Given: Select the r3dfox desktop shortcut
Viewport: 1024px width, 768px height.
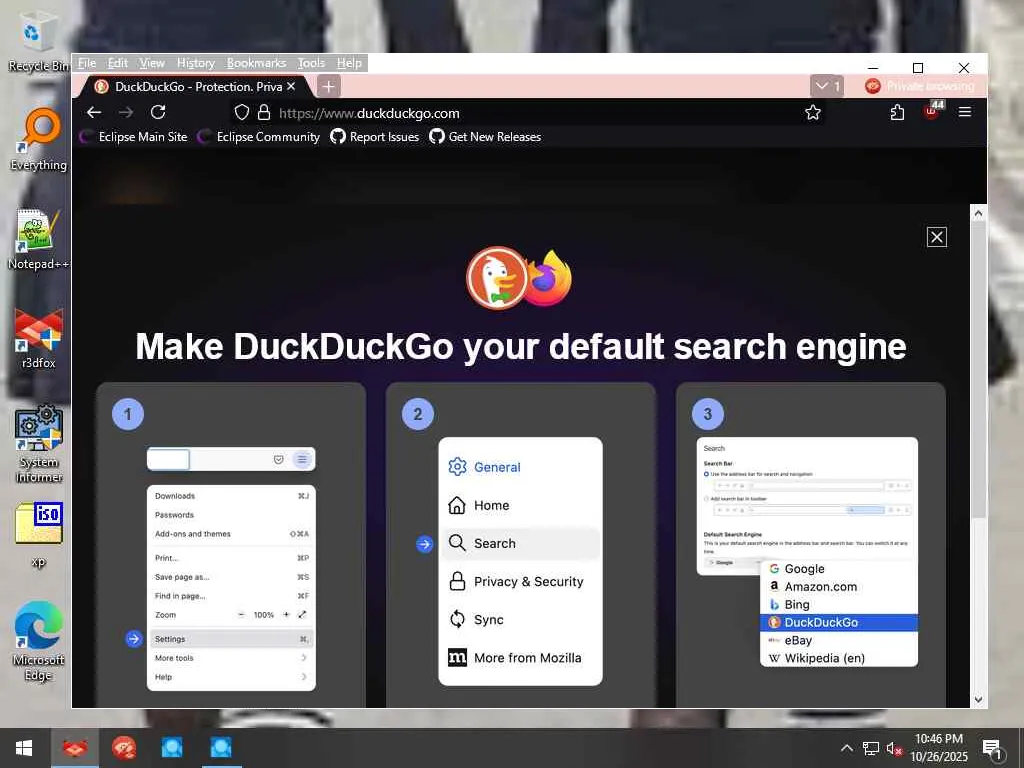Looking at the screenshot, I should pyautogui.click(x=39, y=340).
